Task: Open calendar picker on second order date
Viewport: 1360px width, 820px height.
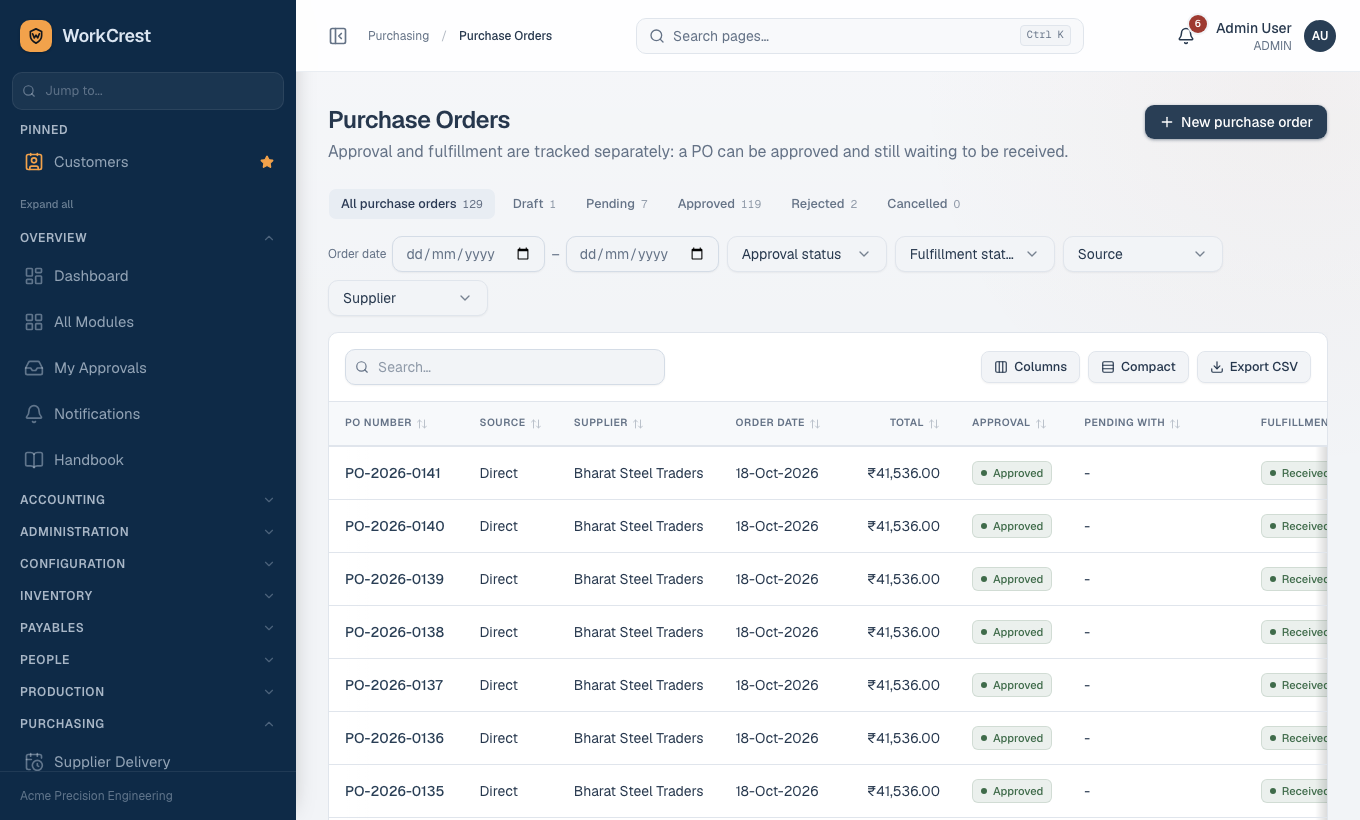Action: point(697,254)
